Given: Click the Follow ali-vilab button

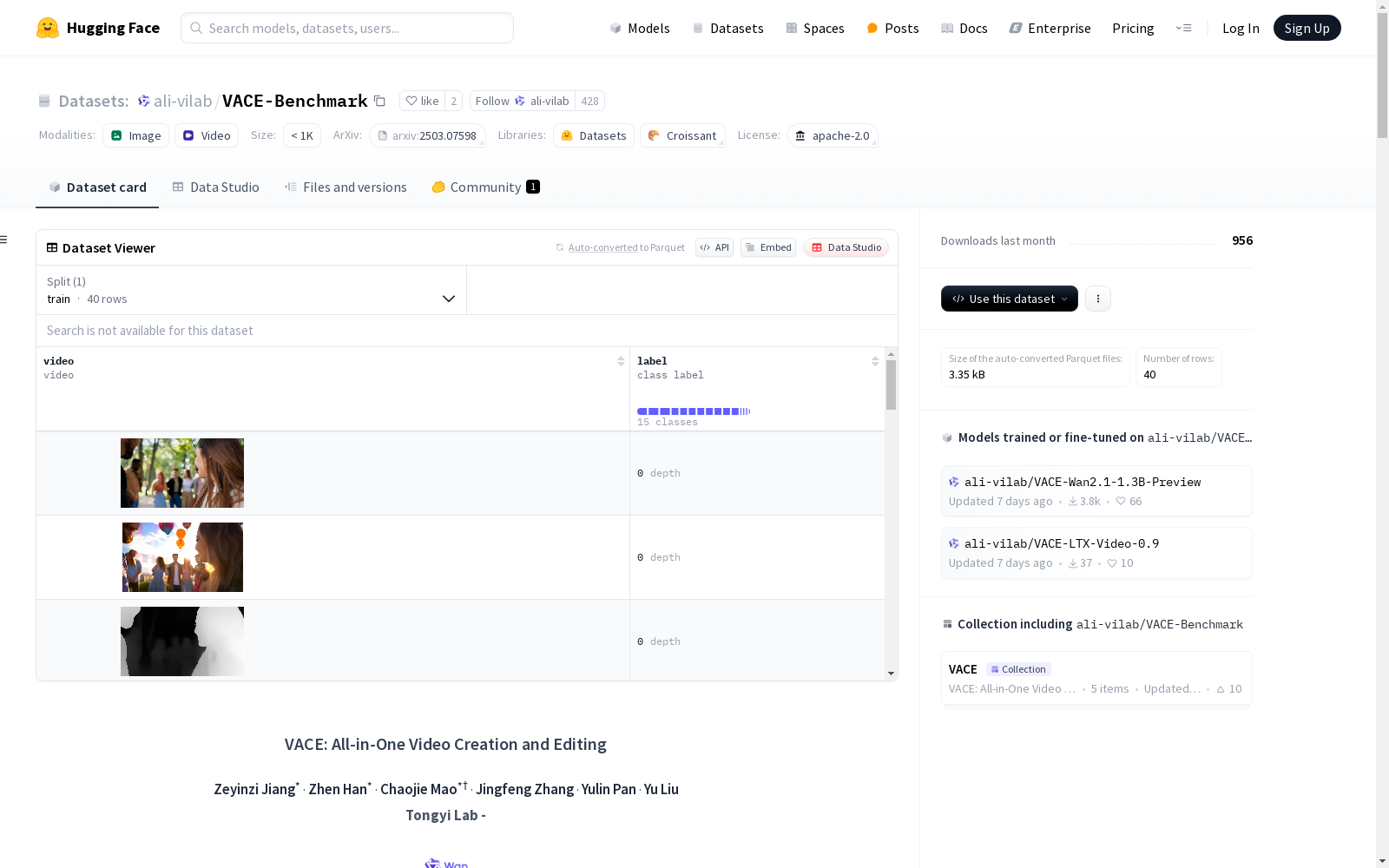Looking at the screenshot, I should tap(522, 101).
